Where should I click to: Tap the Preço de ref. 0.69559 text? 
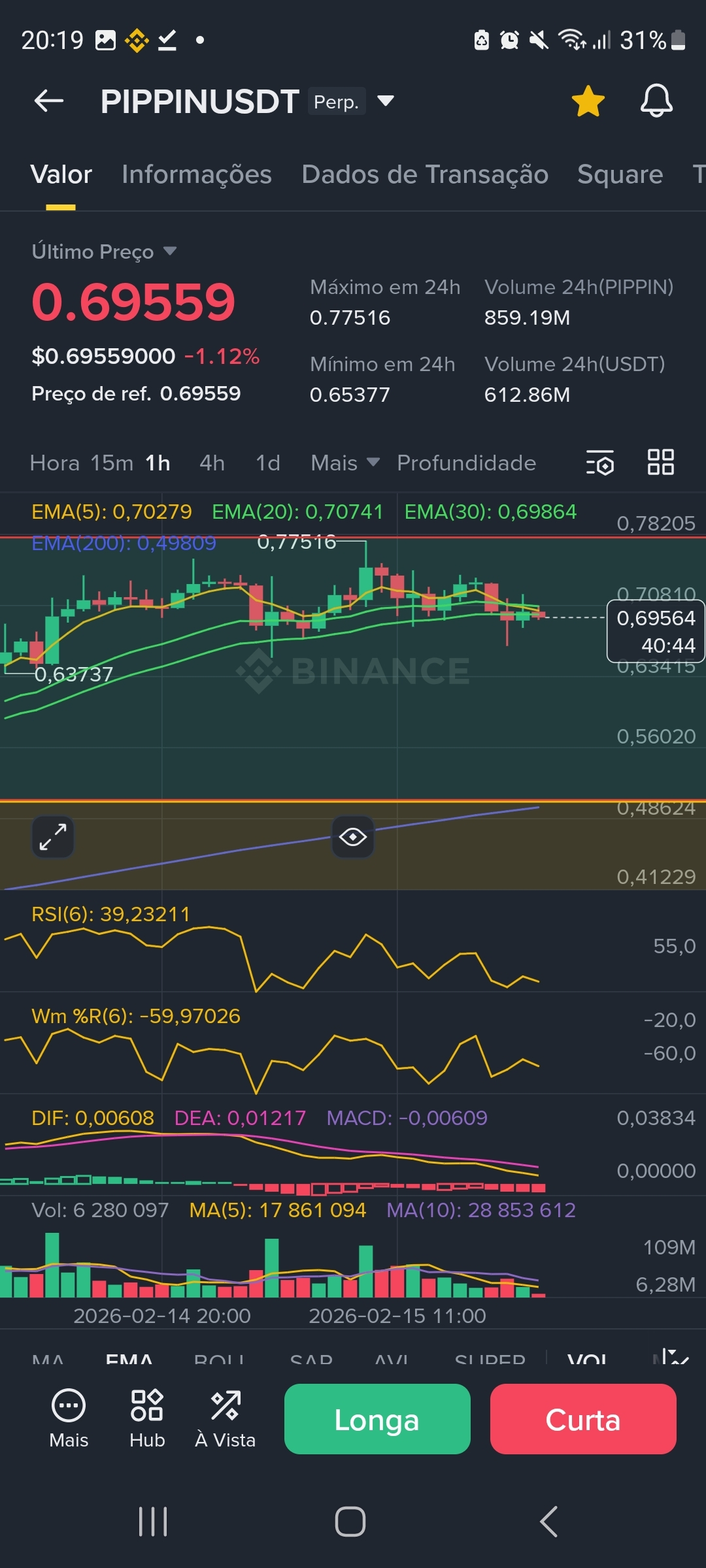[136, 394]
